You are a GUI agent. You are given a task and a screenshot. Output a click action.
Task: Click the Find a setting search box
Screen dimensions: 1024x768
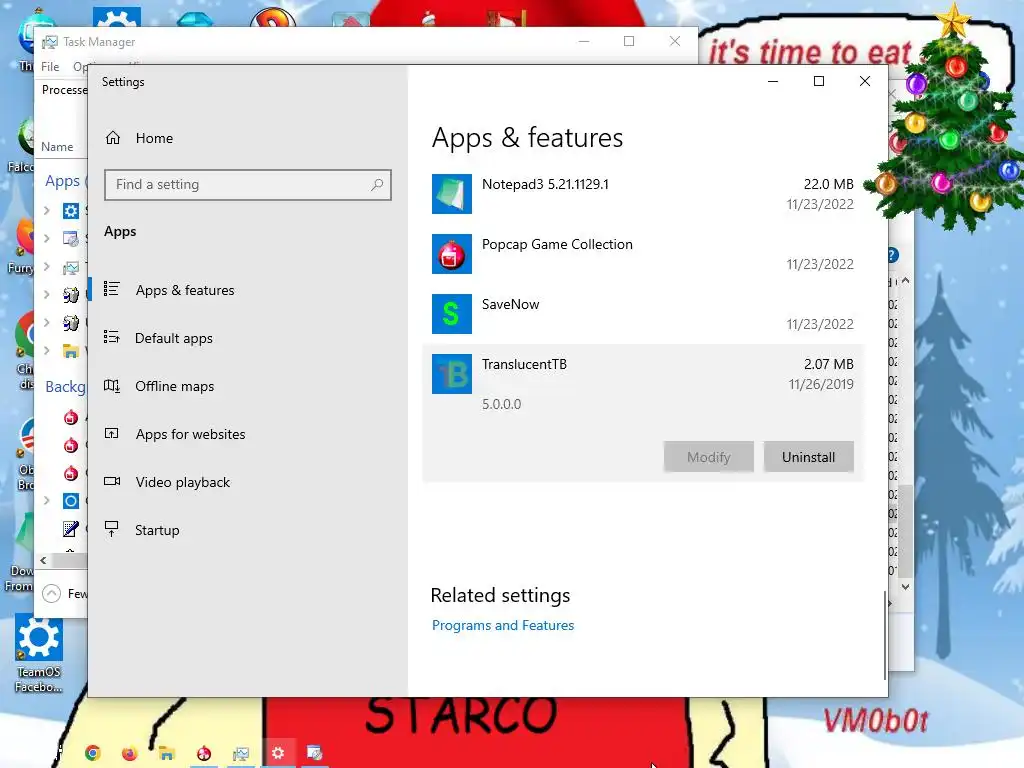(248, 185)
